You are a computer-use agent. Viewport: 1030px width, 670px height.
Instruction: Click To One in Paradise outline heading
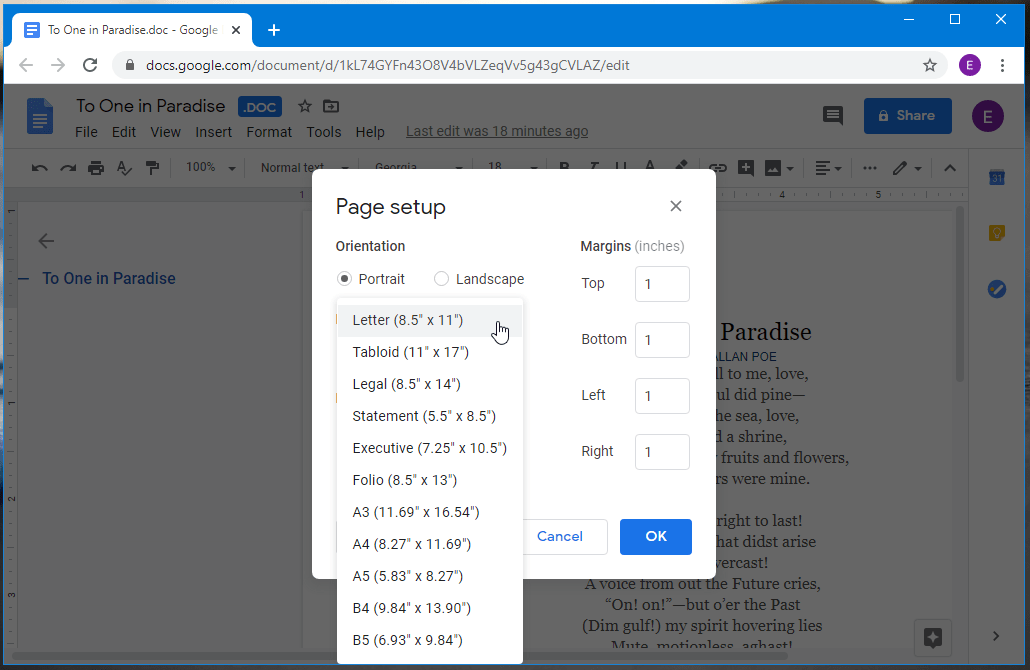[109, 279]
